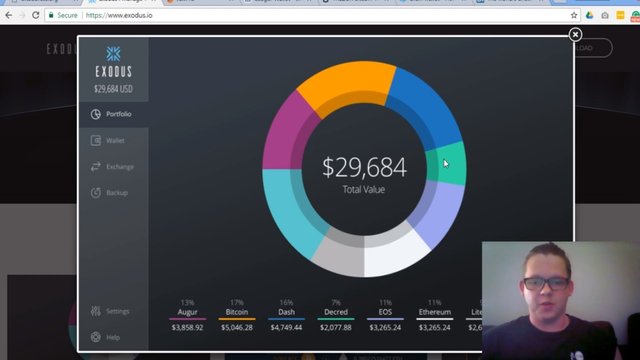640x360 pixels.
Task: Click the 13% Augur percentage
Action: tap(187, 302)
